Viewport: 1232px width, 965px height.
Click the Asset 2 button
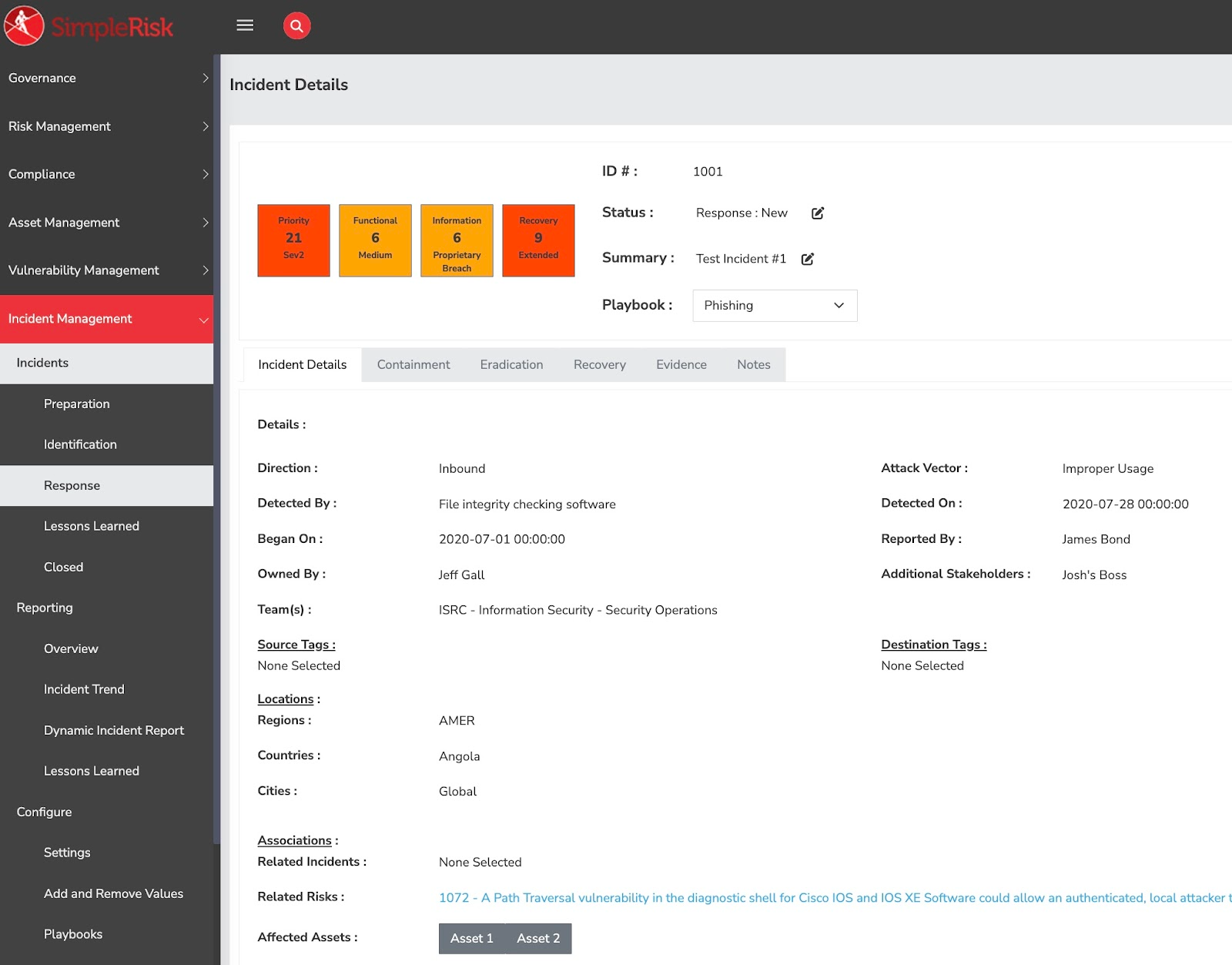pyautogui.click(x=537, y=938)
